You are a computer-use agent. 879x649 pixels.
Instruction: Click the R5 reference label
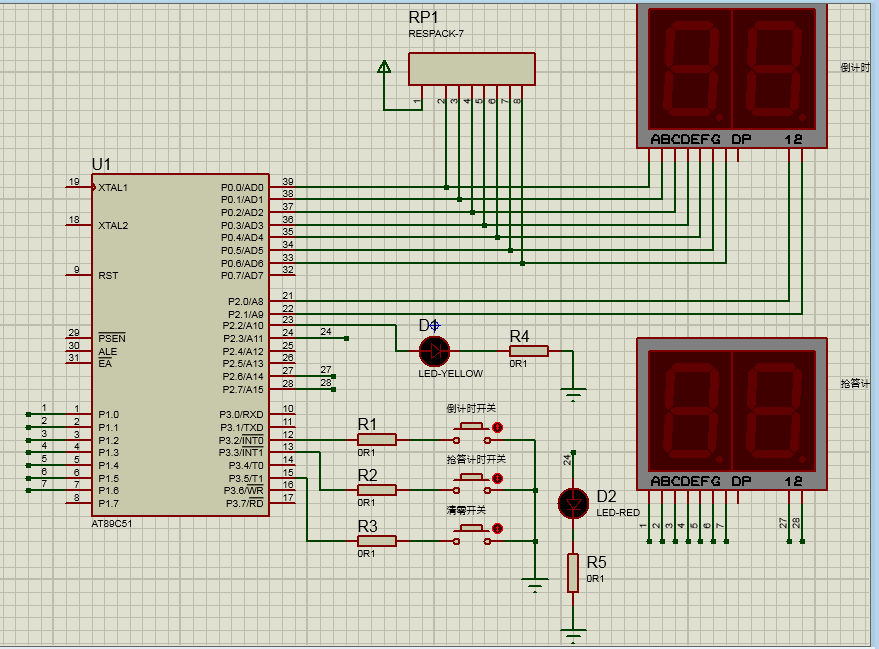(x=596, y=562)
